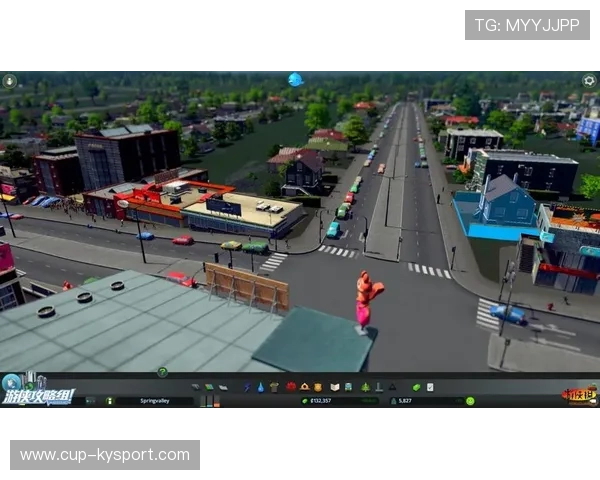The image size is (600, 480).
Task: Click the zoning demand bars indicator
Action: pyautogui.click(x=210, y=401)
